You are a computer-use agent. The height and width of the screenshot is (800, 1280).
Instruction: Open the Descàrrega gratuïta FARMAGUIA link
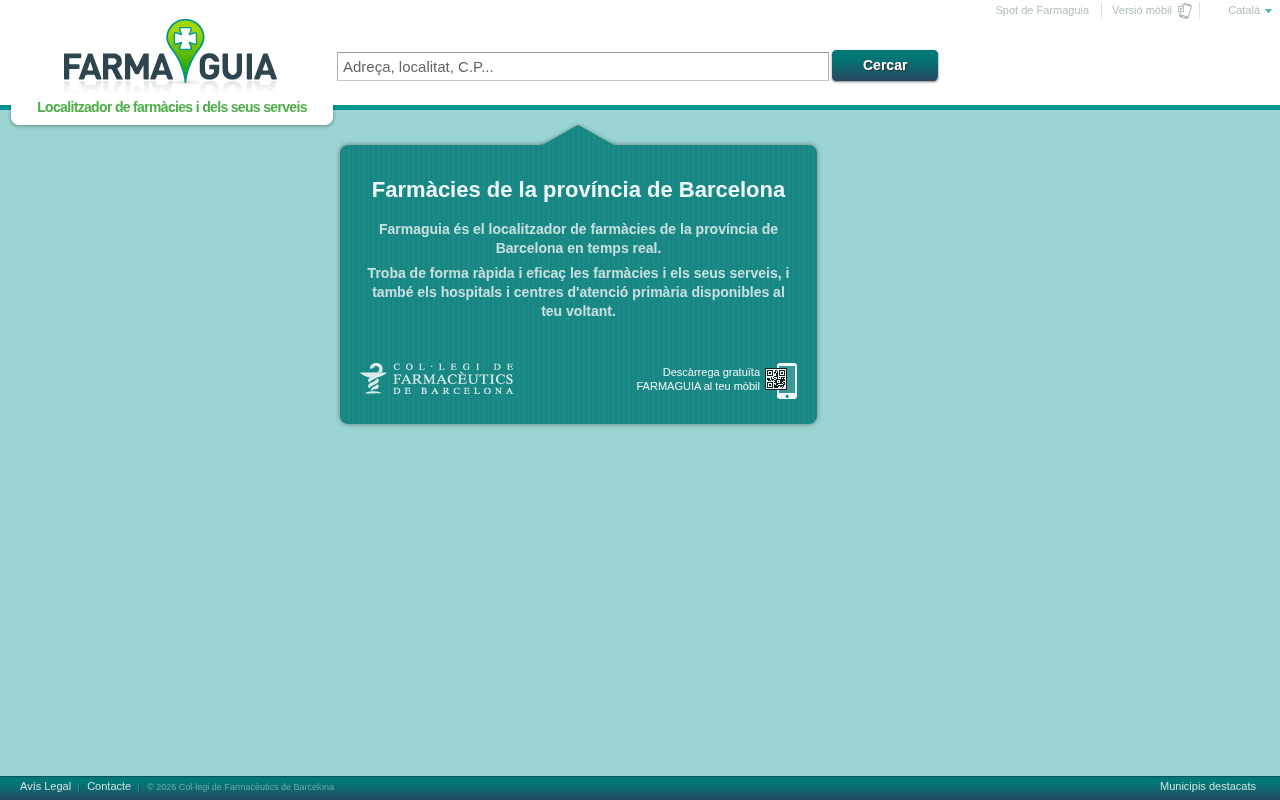coord(698,379)
